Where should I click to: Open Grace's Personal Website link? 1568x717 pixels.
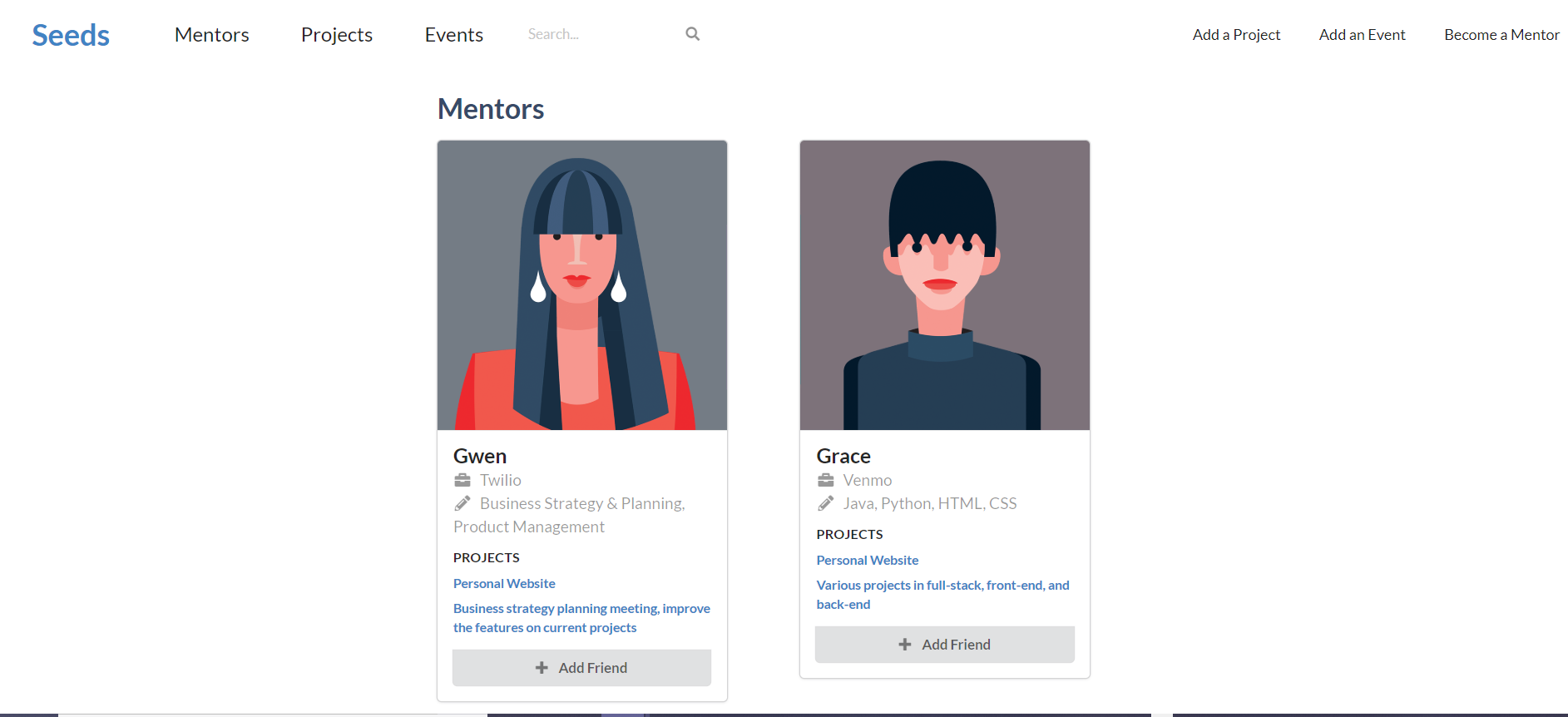[868, 561]
